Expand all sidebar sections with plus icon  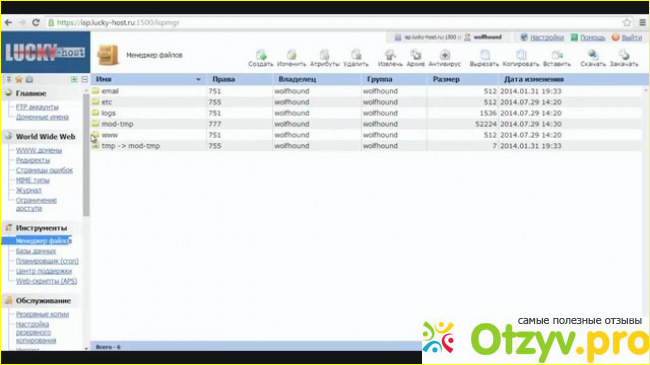(x=74, y=79)
